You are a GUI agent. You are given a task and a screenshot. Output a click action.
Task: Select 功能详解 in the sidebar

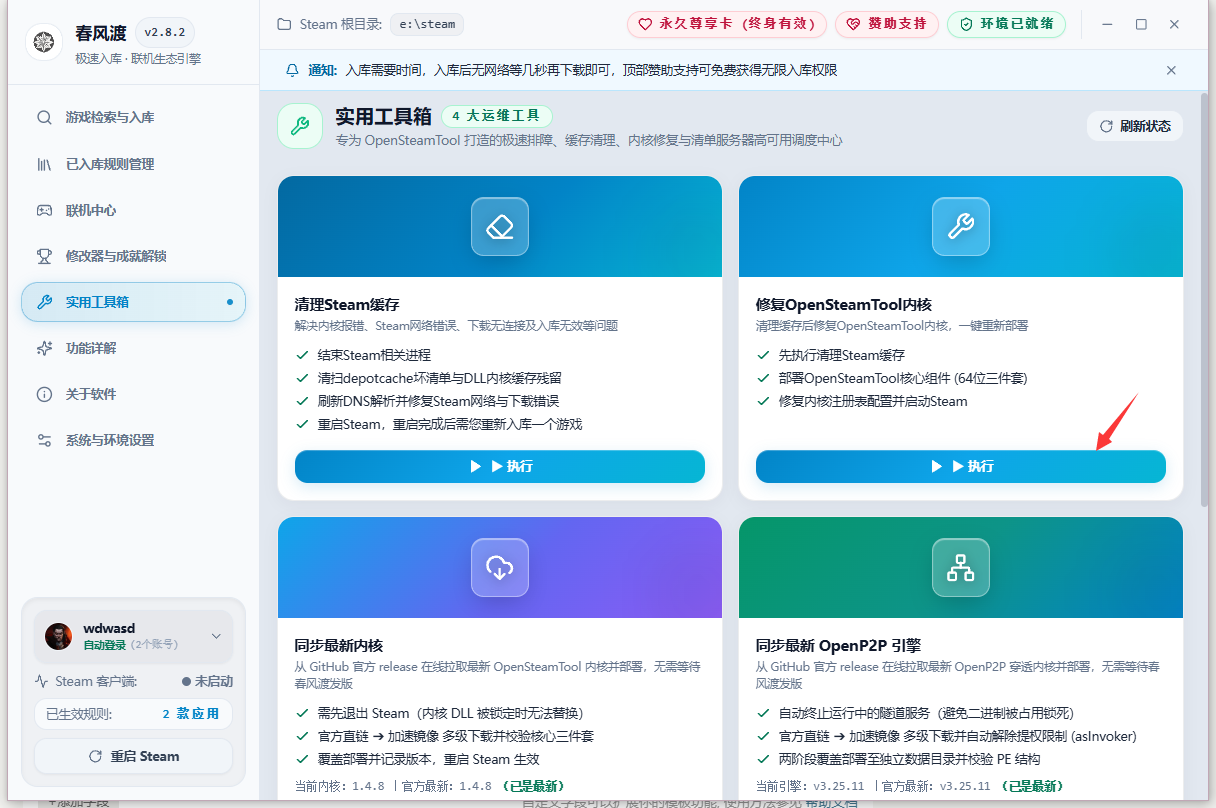133,348
